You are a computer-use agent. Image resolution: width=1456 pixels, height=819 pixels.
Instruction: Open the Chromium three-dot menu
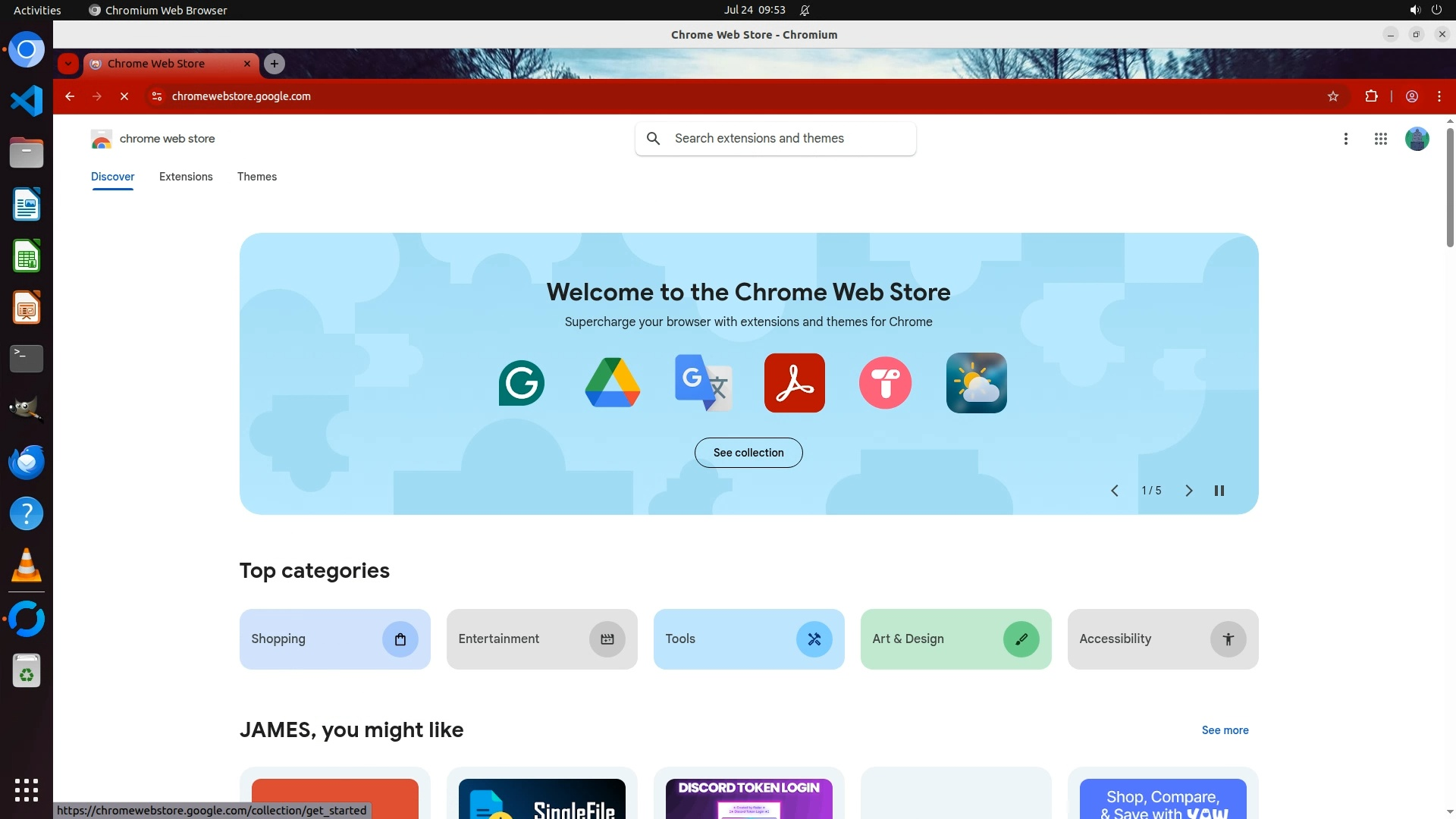point(1439,96)
